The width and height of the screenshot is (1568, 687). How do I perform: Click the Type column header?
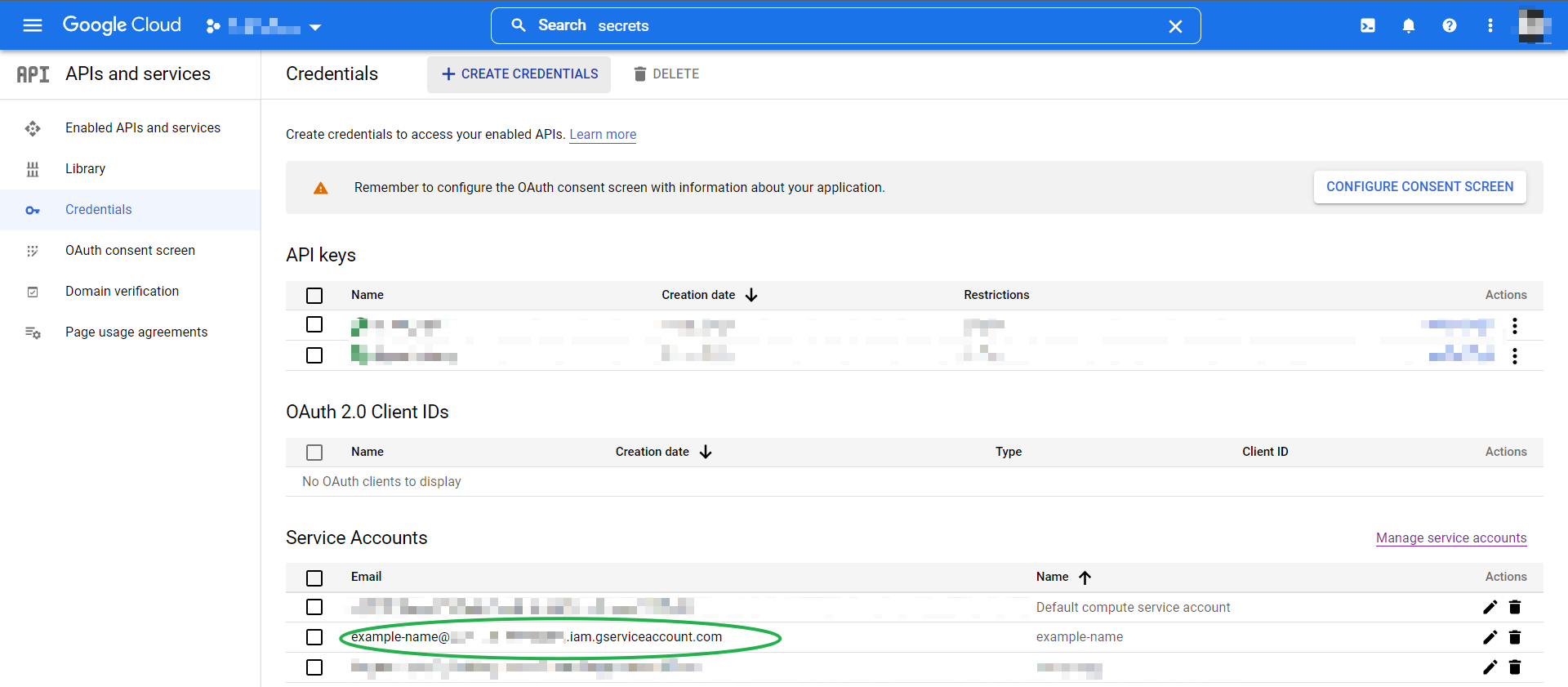[1009, 452]
